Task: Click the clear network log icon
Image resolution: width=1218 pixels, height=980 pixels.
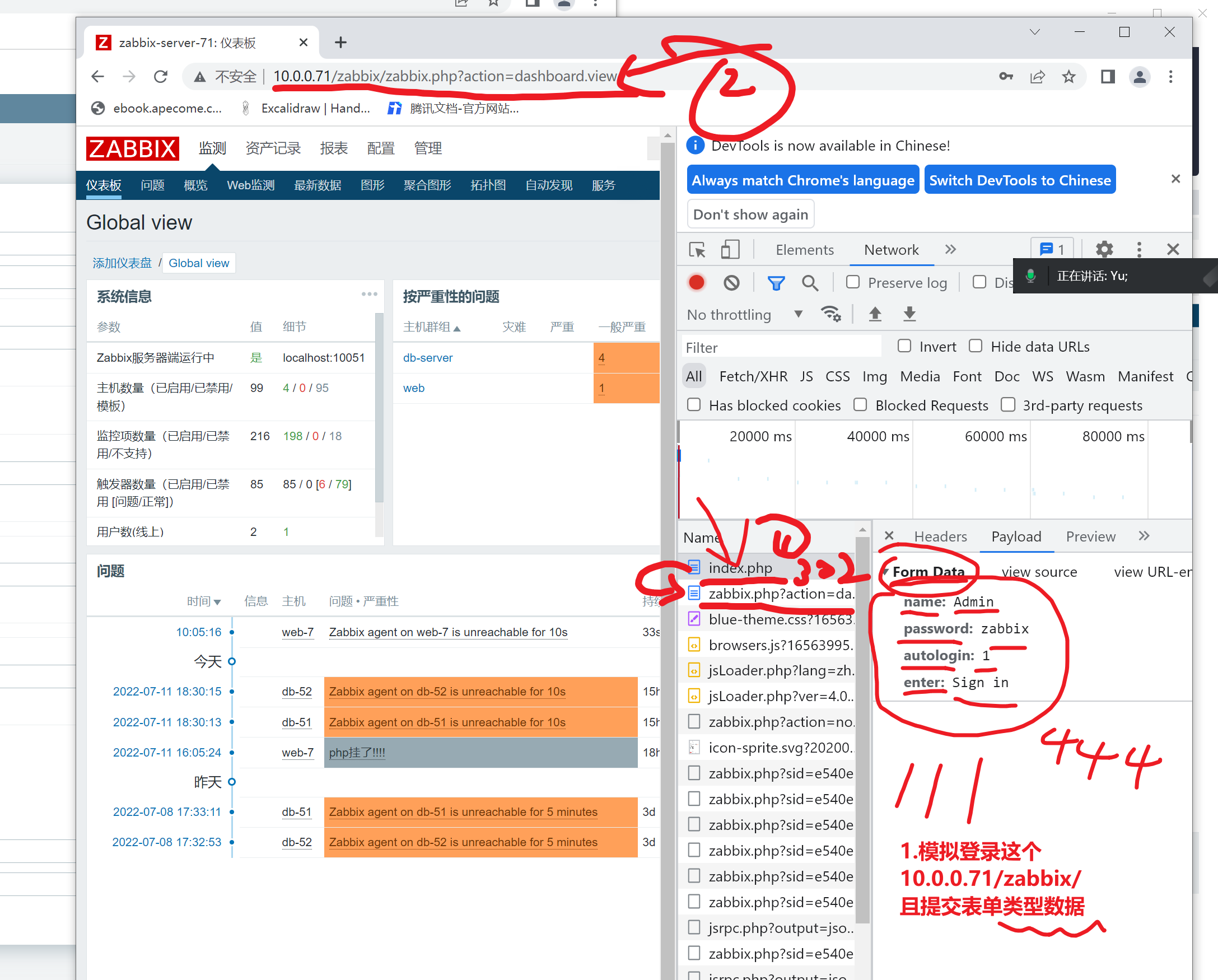Action: point(731,282)
